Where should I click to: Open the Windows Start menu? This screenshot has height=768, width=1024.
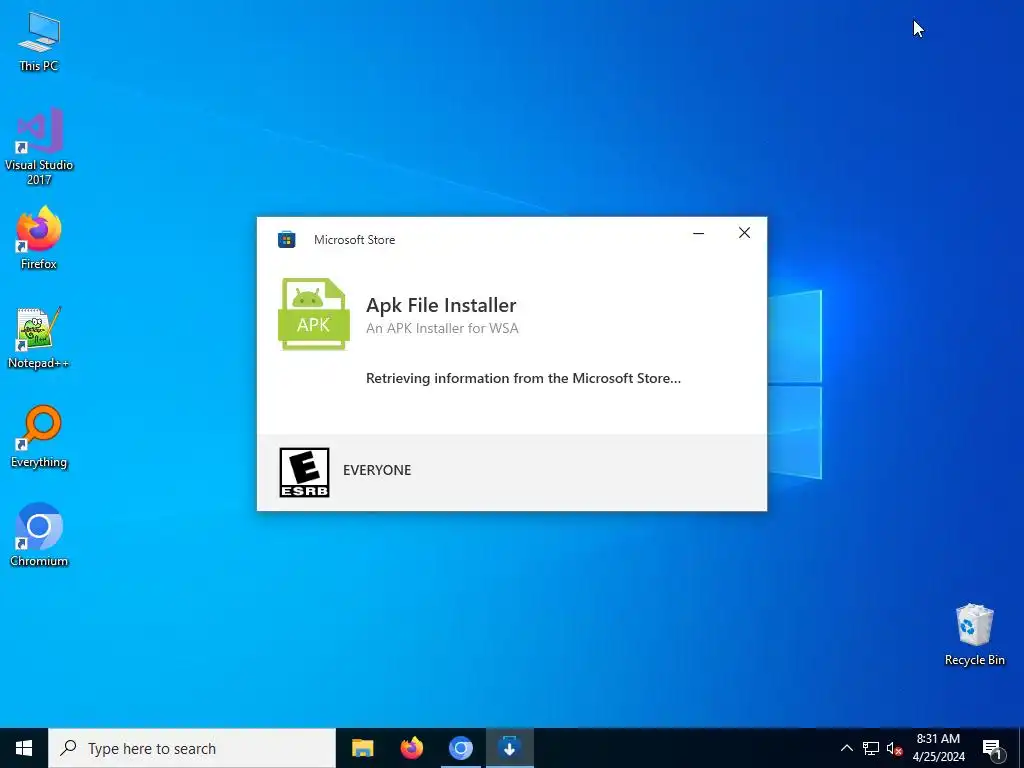pos(24,748)
